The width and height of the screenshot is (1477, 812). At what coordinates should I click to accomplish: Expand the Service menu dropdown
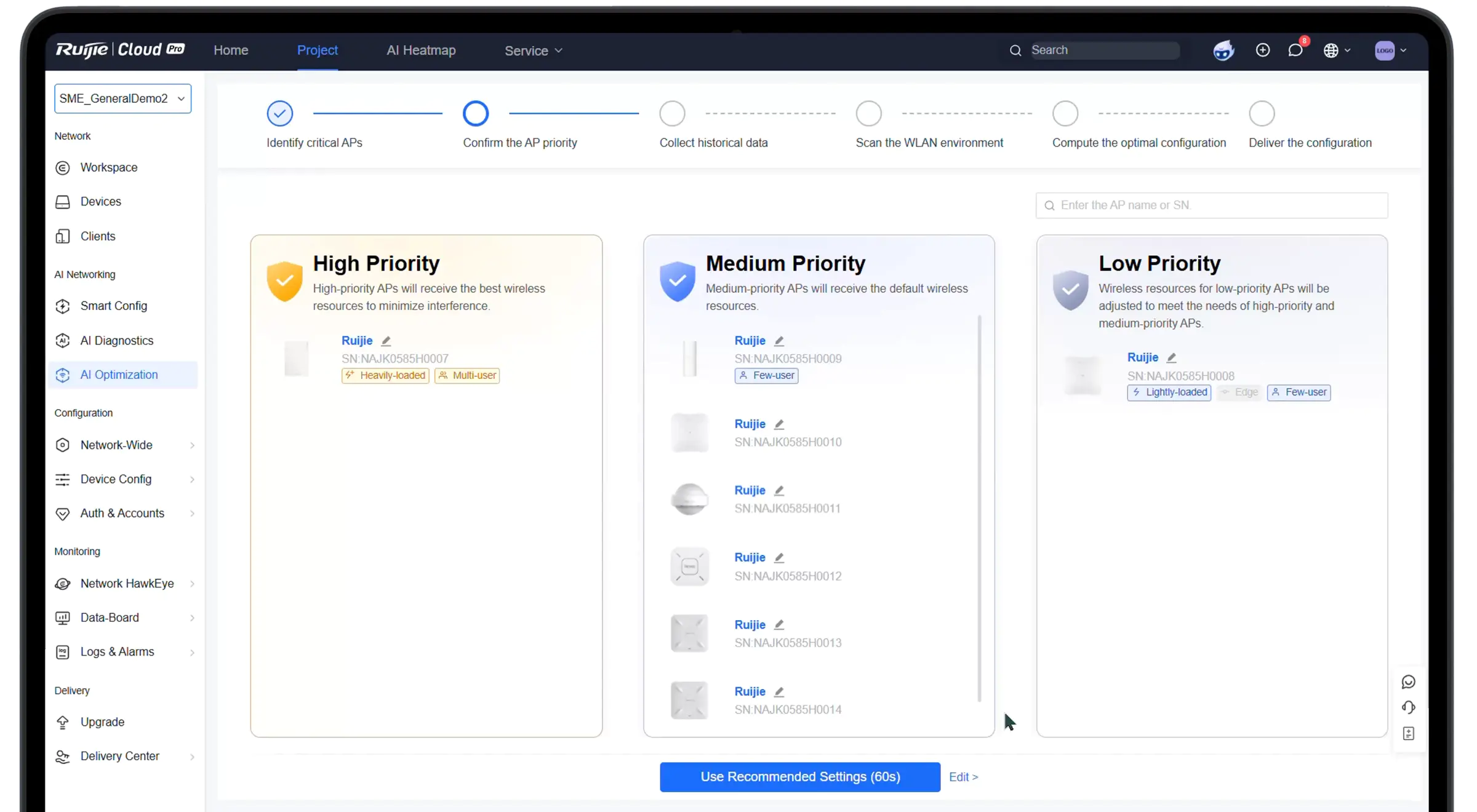(x=533, y=50)
